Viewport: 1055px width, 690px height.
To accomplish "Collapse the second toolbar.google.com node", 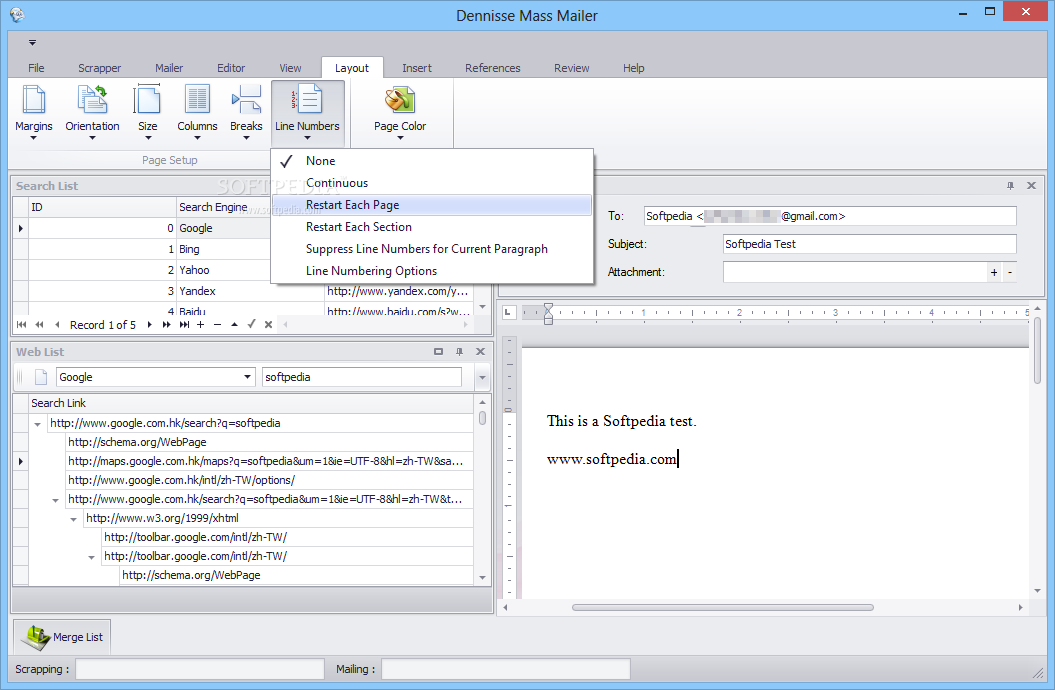I will click(92, 557).
